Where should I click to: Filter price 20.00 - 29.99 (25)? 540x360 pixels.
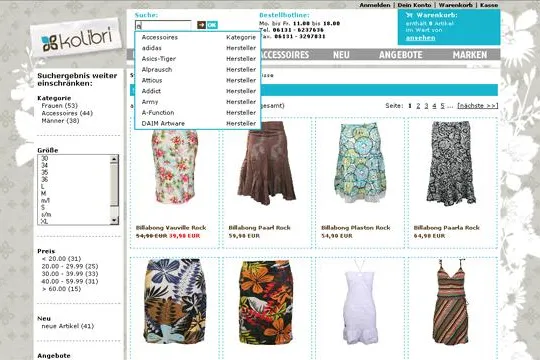coord(70,266)
